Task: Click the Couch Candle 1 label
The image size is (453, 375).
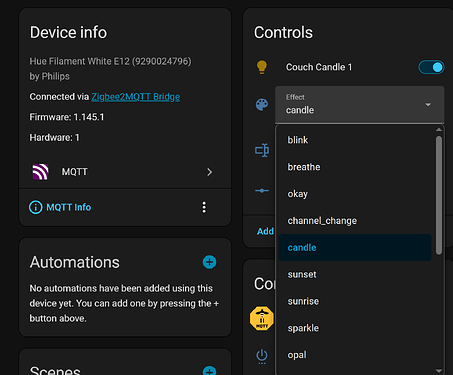Action: [319, 67]
